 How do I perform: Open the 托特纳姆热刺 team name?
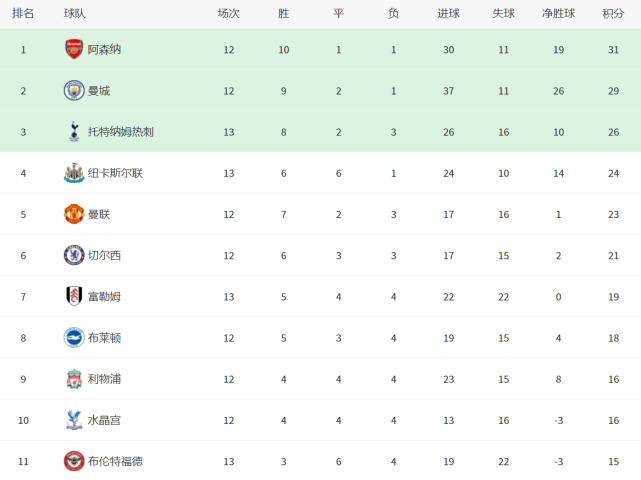[121, 132]
